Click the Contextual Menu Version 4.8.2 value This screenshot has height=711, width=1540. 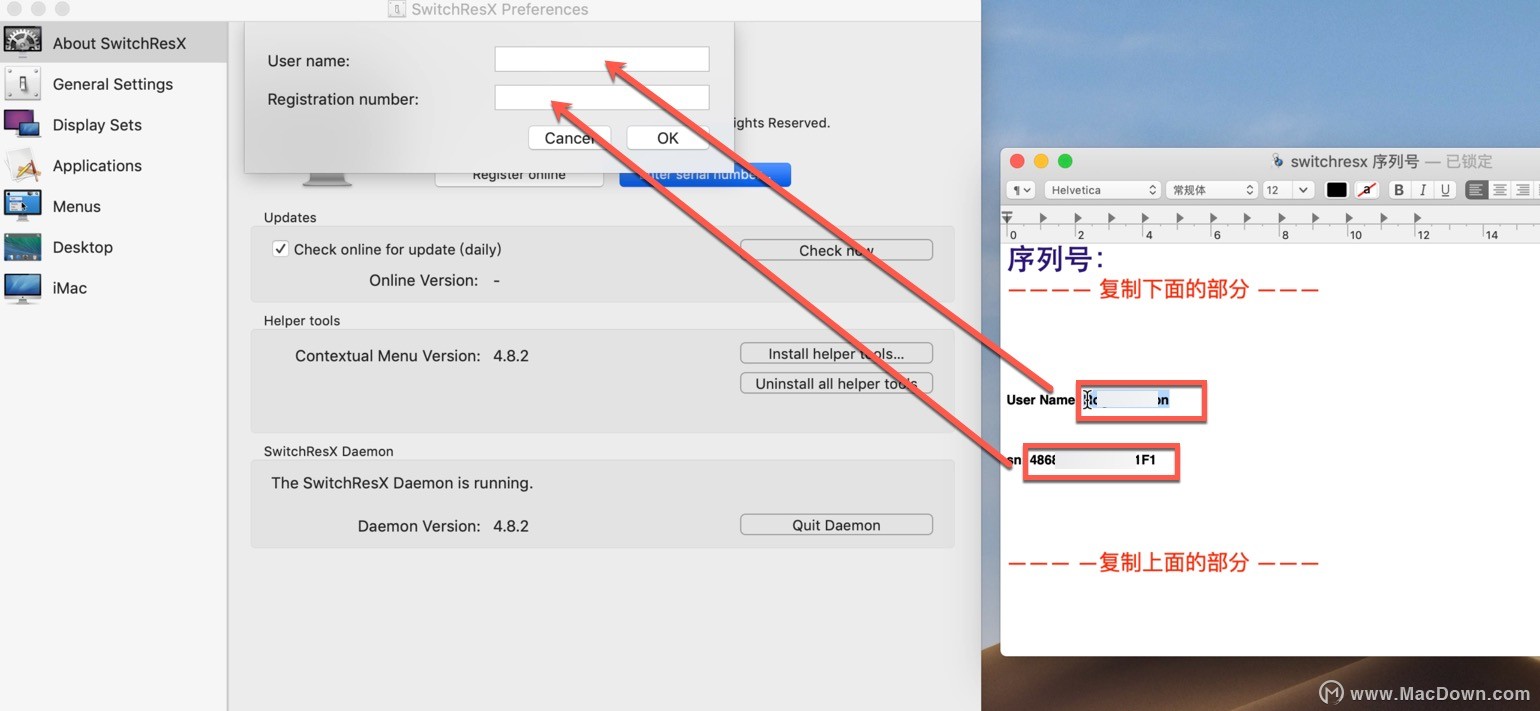[511, 356]
